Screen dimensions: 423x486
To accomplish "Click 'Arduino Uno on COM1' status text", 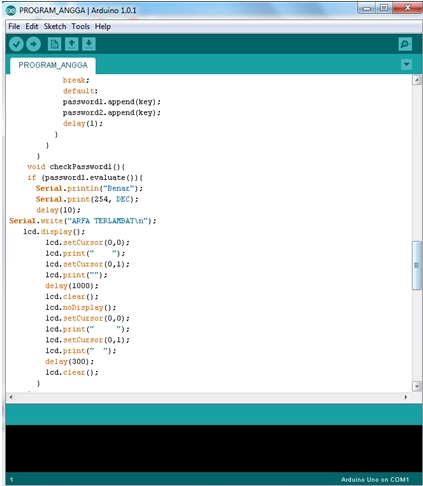I will click(375, 480).
